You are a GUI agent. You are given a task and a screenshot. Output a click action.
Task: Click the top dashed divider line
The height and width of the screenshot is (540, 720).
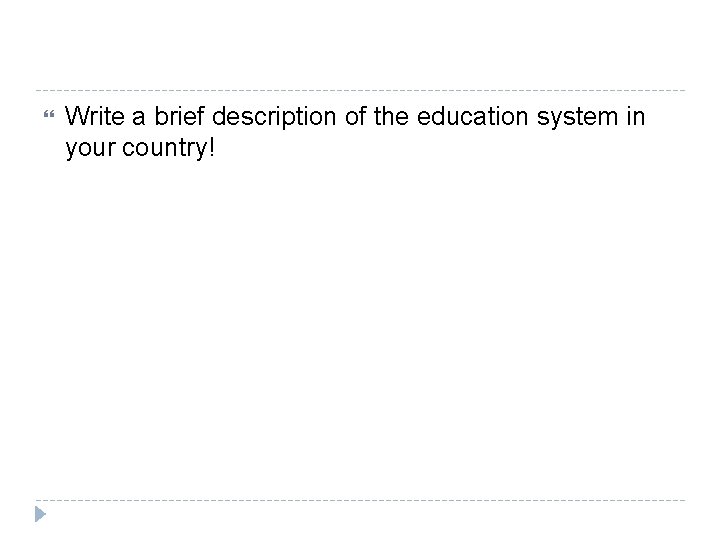pyautogui.click(x=360, y=90)
